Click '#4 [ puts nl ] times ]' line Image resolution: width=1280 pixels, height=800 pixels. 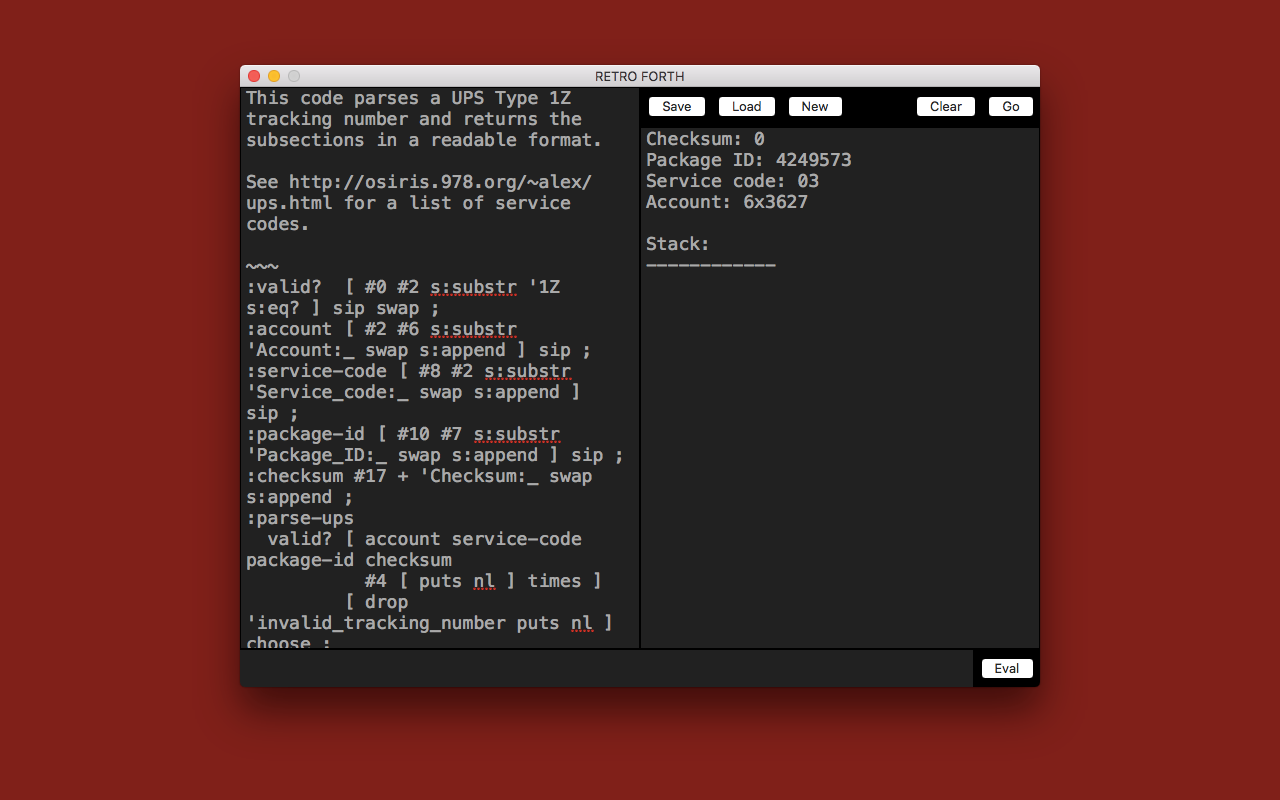(483, 581)
